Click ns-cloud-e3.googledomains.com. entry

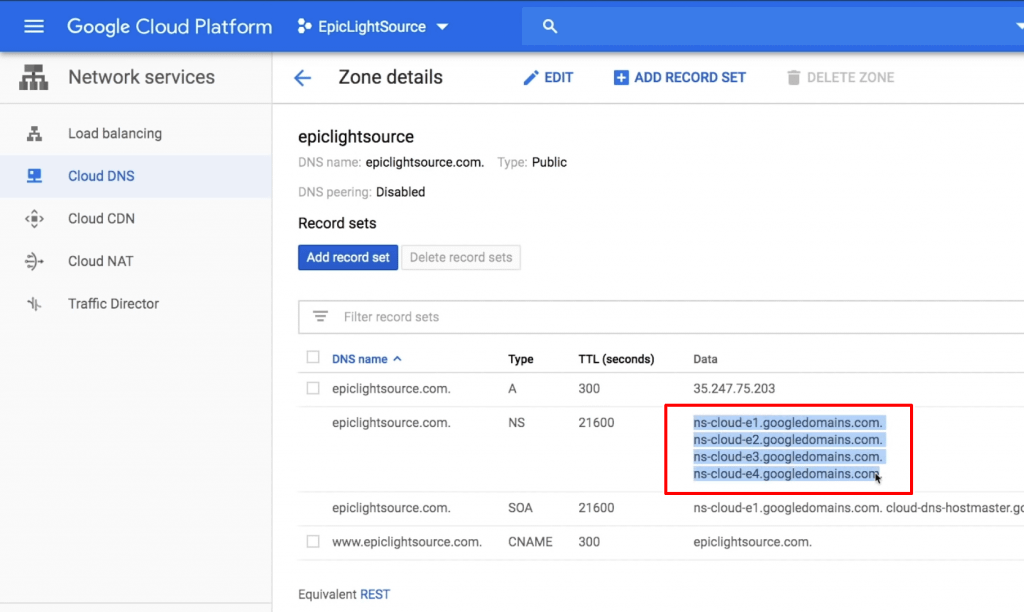point(788,457)
